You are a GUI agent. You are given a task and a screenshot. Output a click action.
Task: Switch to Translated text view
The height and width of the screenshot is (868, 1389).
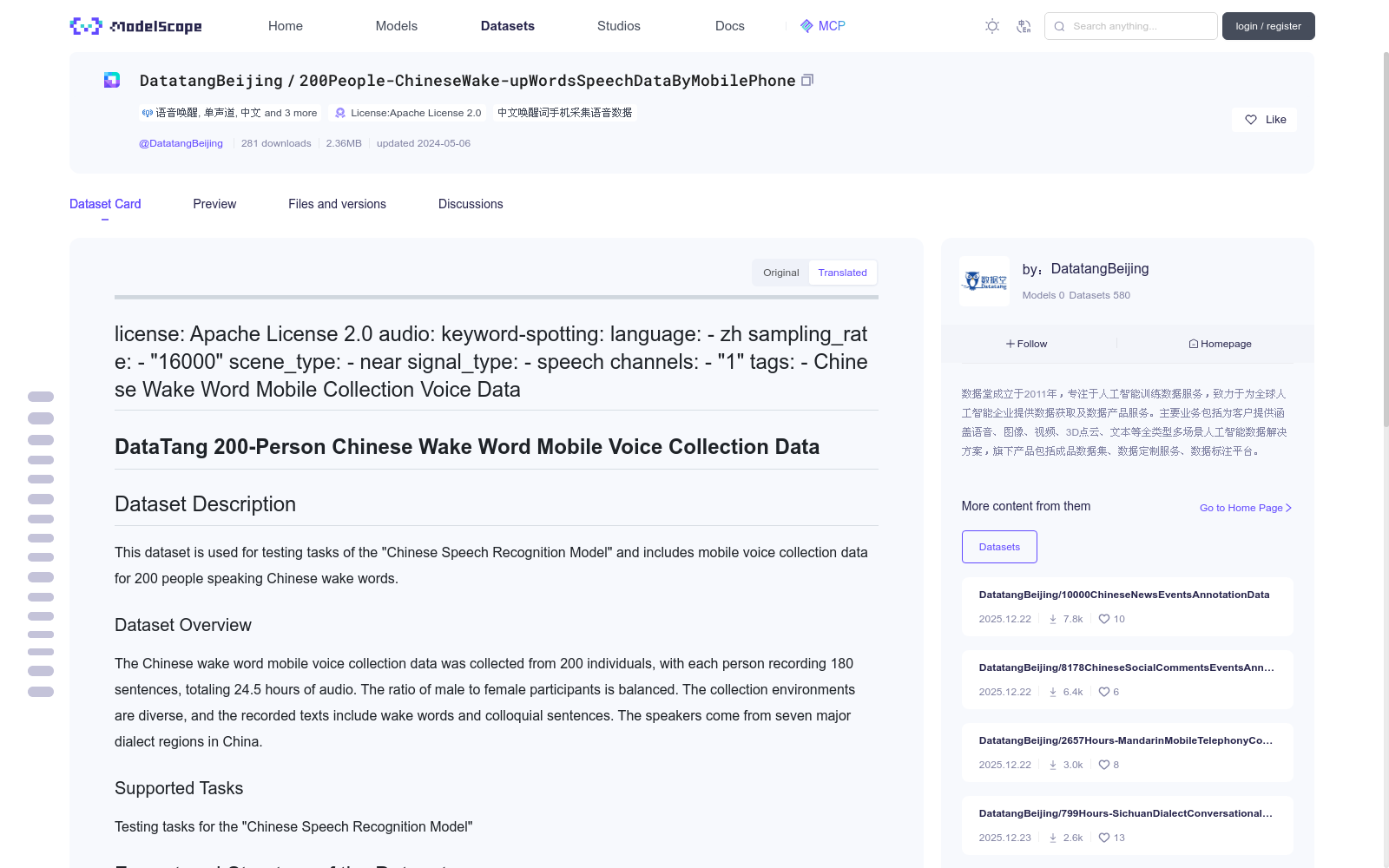point(842,273)
